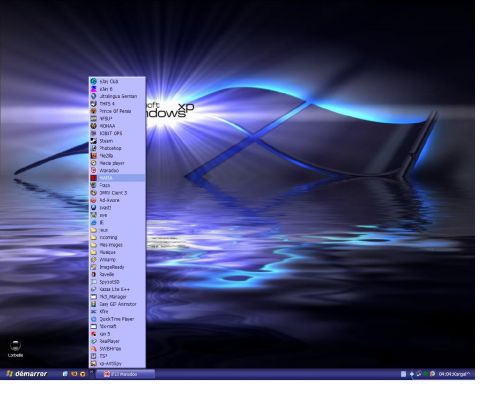Viewport: 500px width, 400px height.
Task: Launch Ultralingua German from the menu
Action: [117, 96]
